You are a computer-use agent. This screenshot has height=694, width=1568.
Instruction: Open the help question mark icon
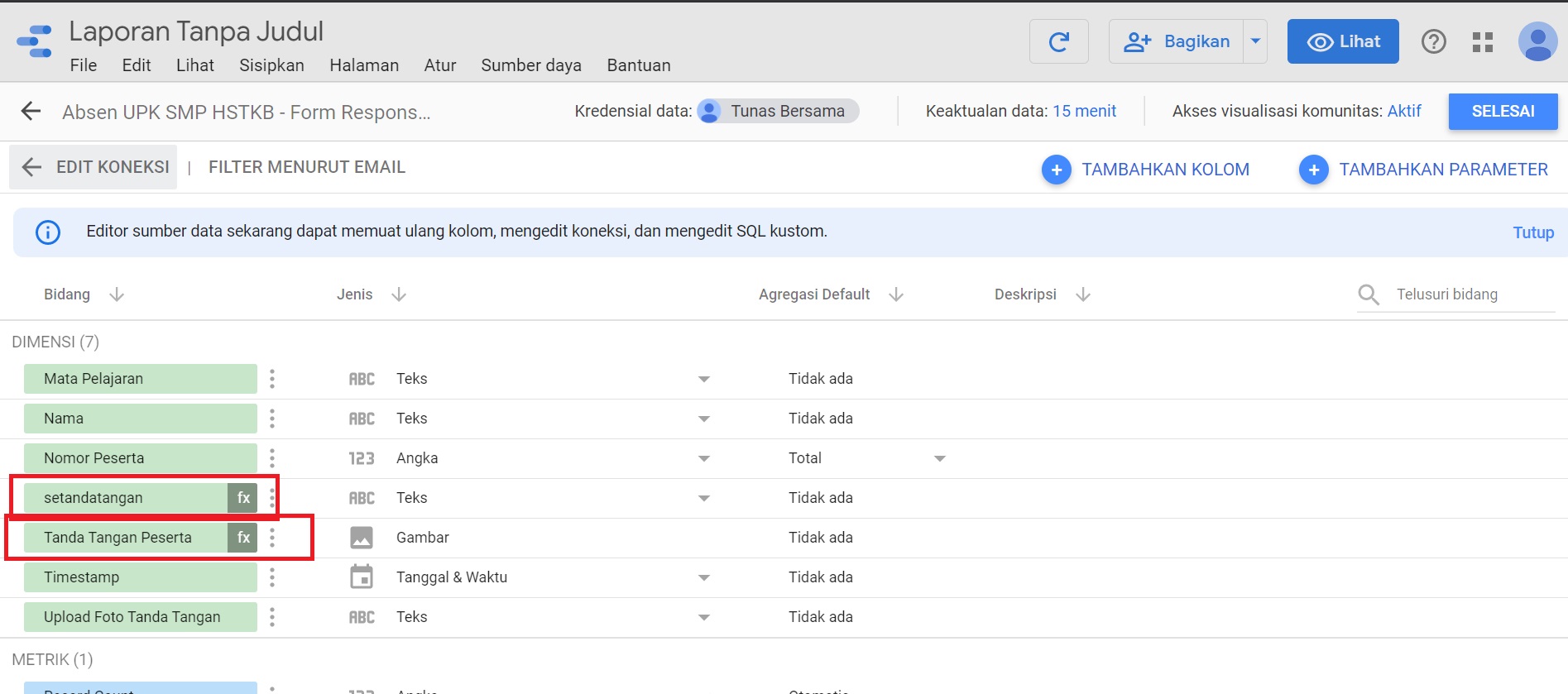tap(1433, 41)
